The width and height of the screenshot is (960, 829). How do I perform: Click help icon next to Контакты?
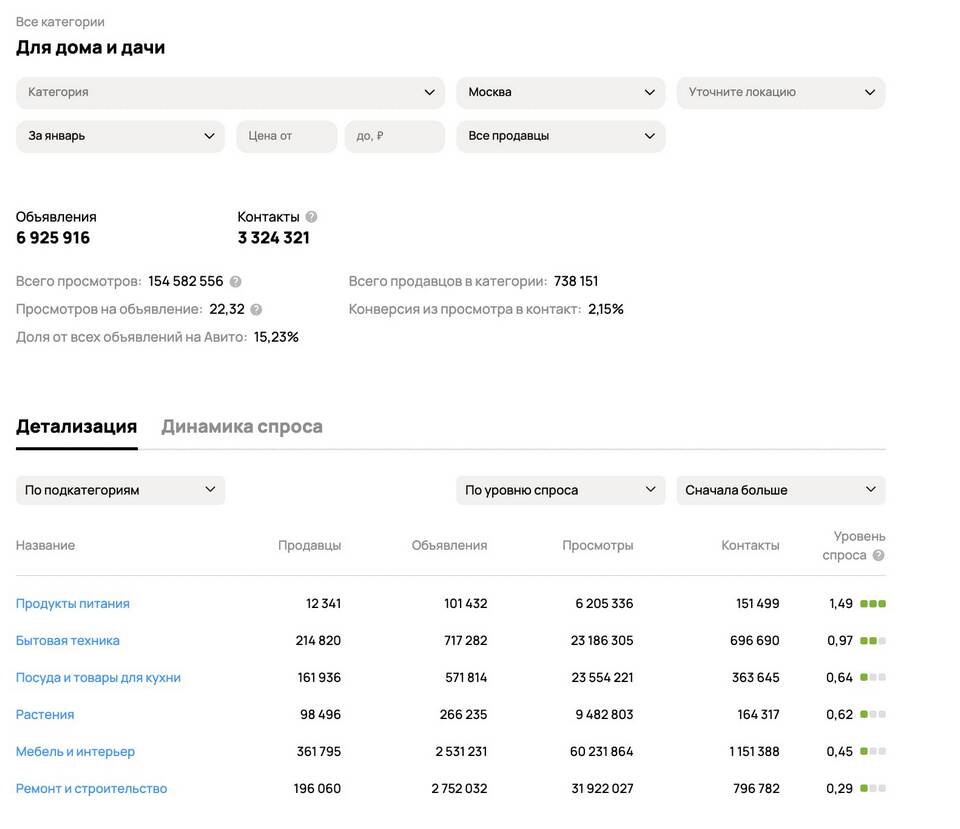(x=312, y=217)
